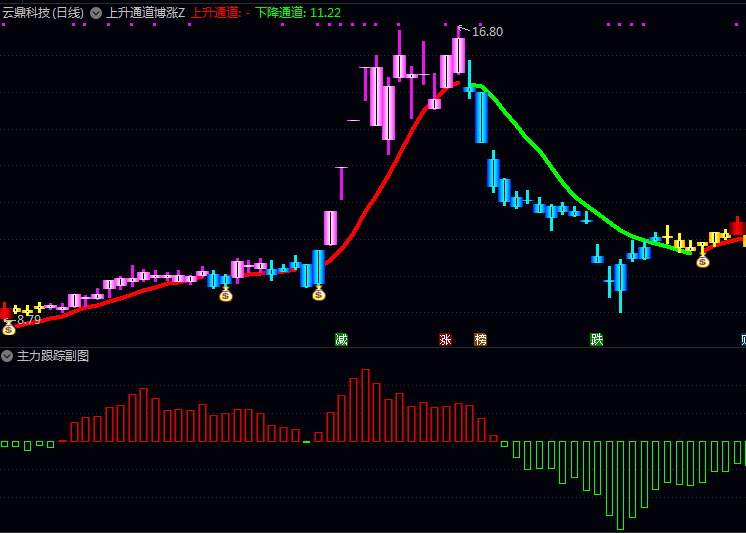Image resolution: width=746 pixels, height=533 pixels.
Task: Open dropdown next to 云鼎科技(日线)
Action: coord(95,13)
